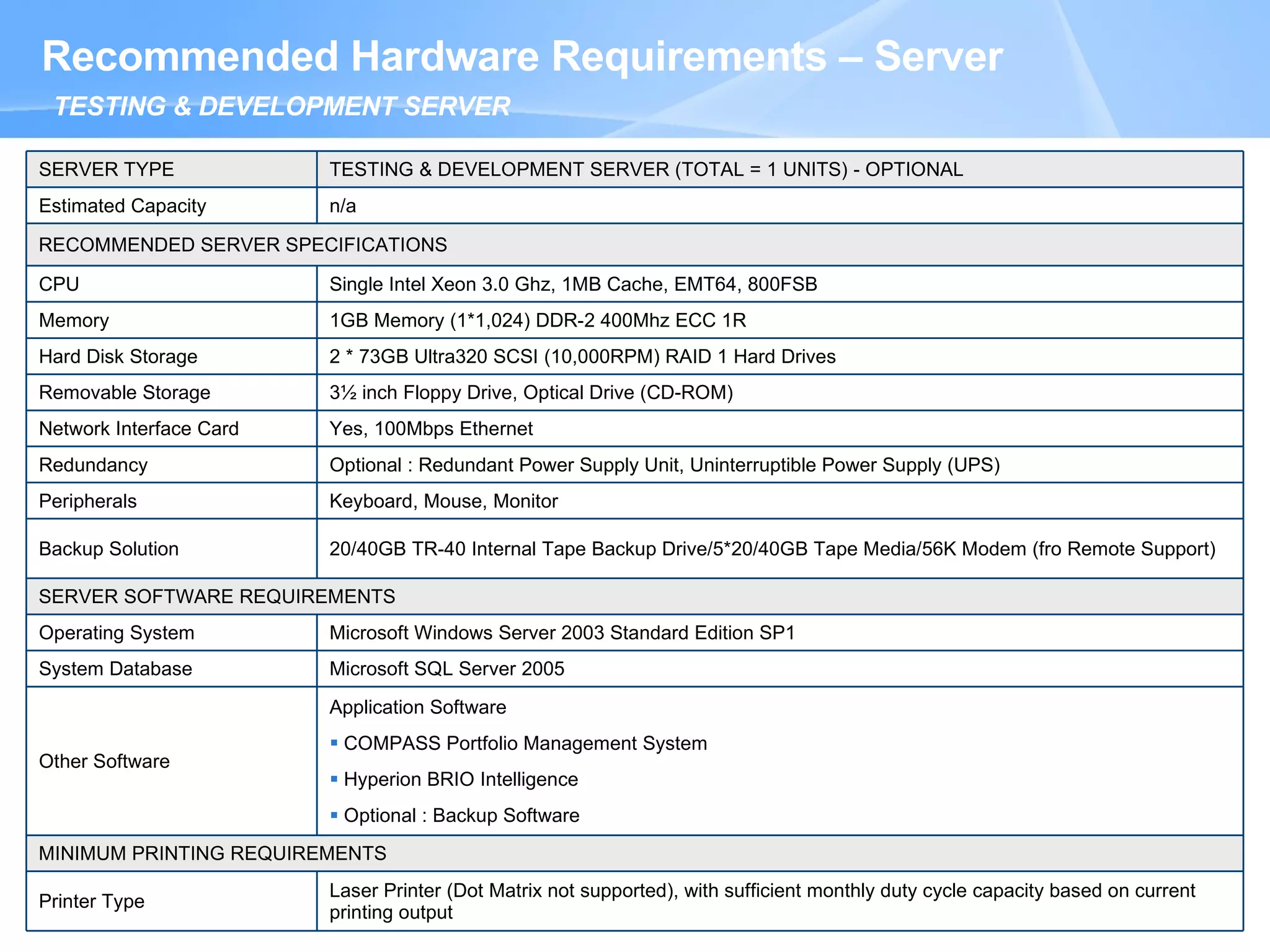The height and width of the screenshot is (952, 1270).
Task: Select the Backup Solution tape drive text
Action: 772,549
